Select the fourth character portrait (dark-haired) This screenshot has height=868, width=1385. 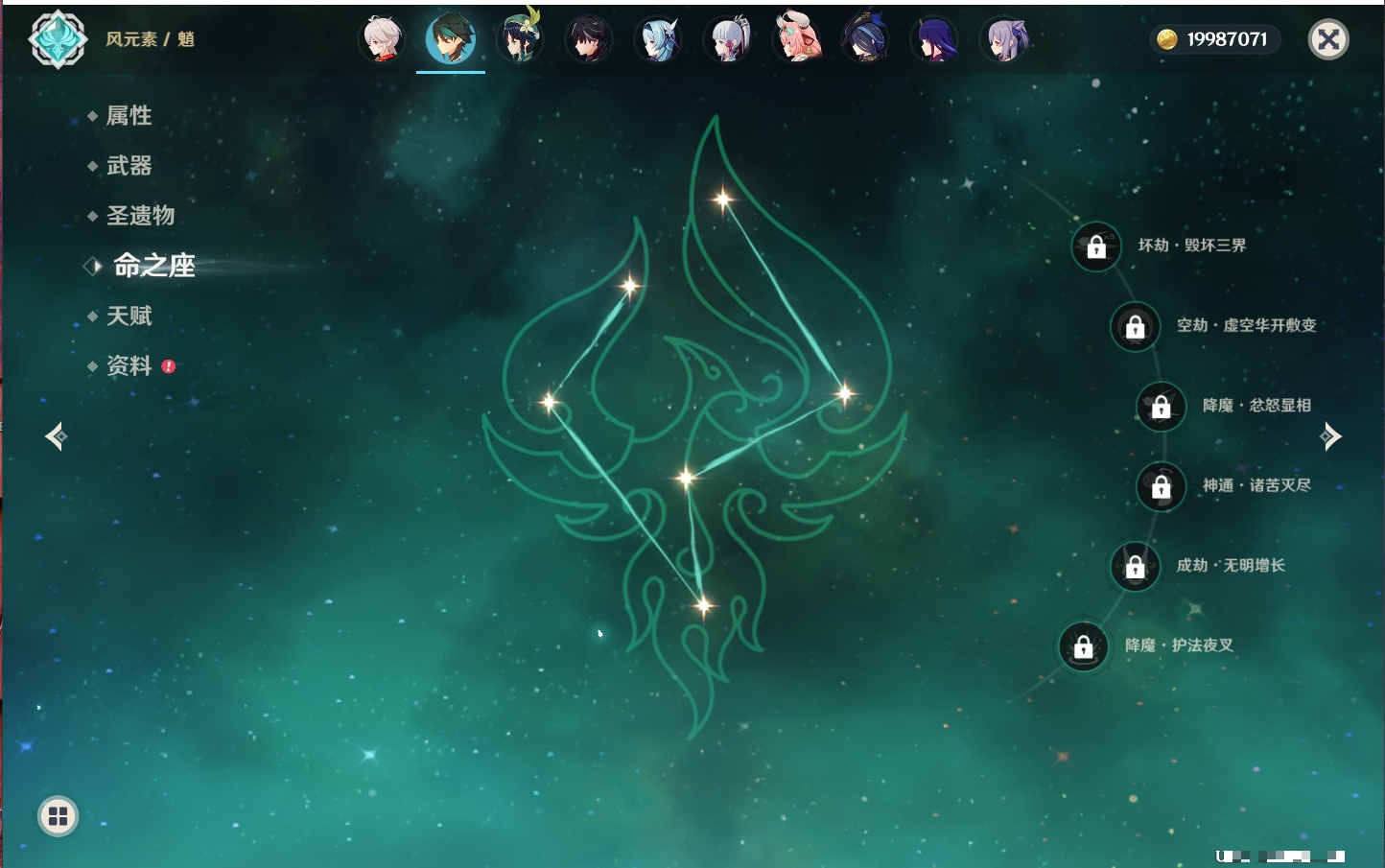click(x=588, y=39)
